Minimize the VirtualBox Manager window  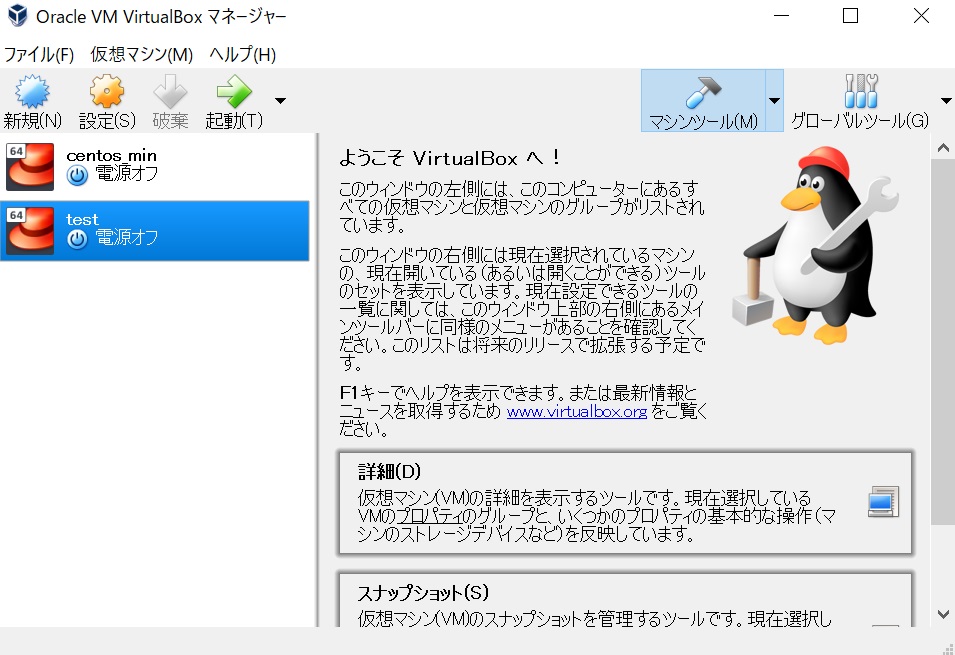tap(781, 16)
